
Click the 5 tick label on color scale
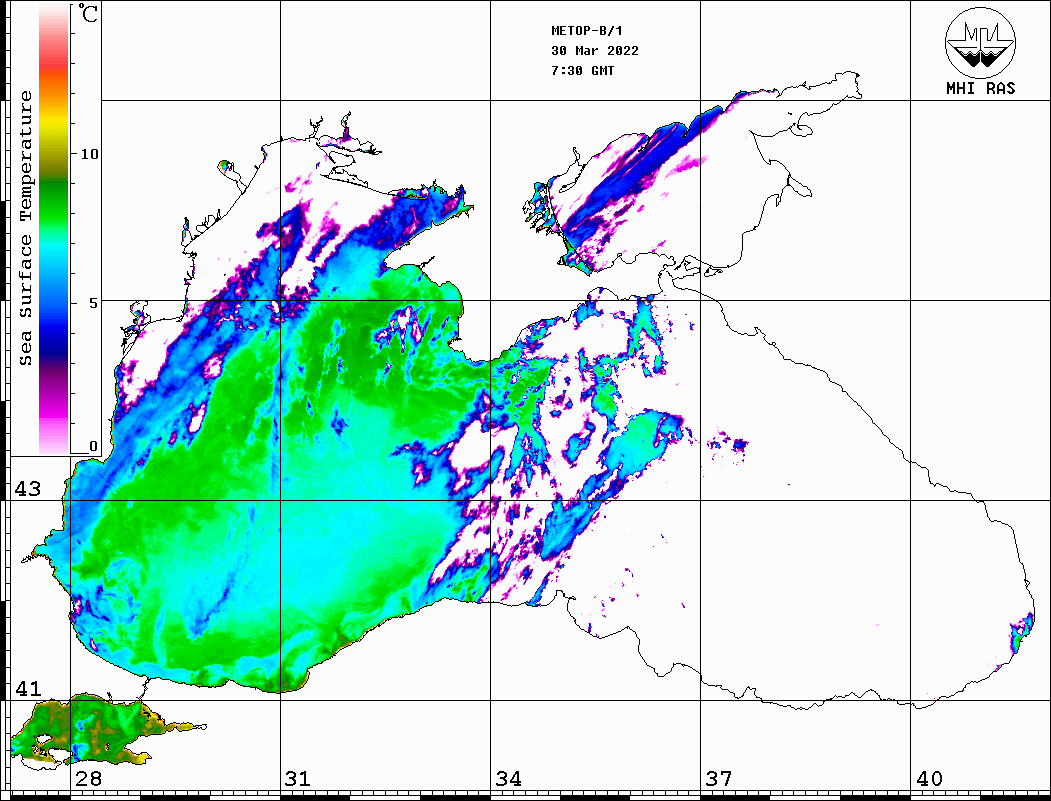[x=94, y=304]
